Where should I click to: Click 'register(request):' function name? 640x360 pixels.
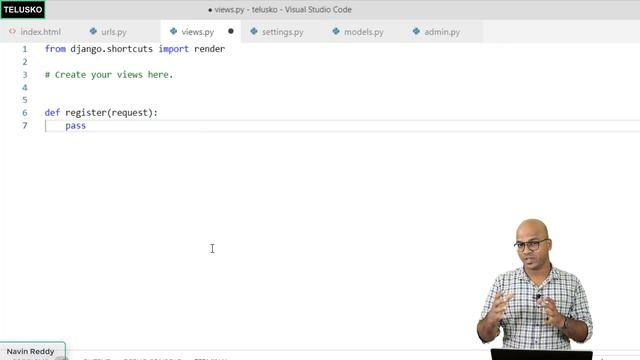111,113
